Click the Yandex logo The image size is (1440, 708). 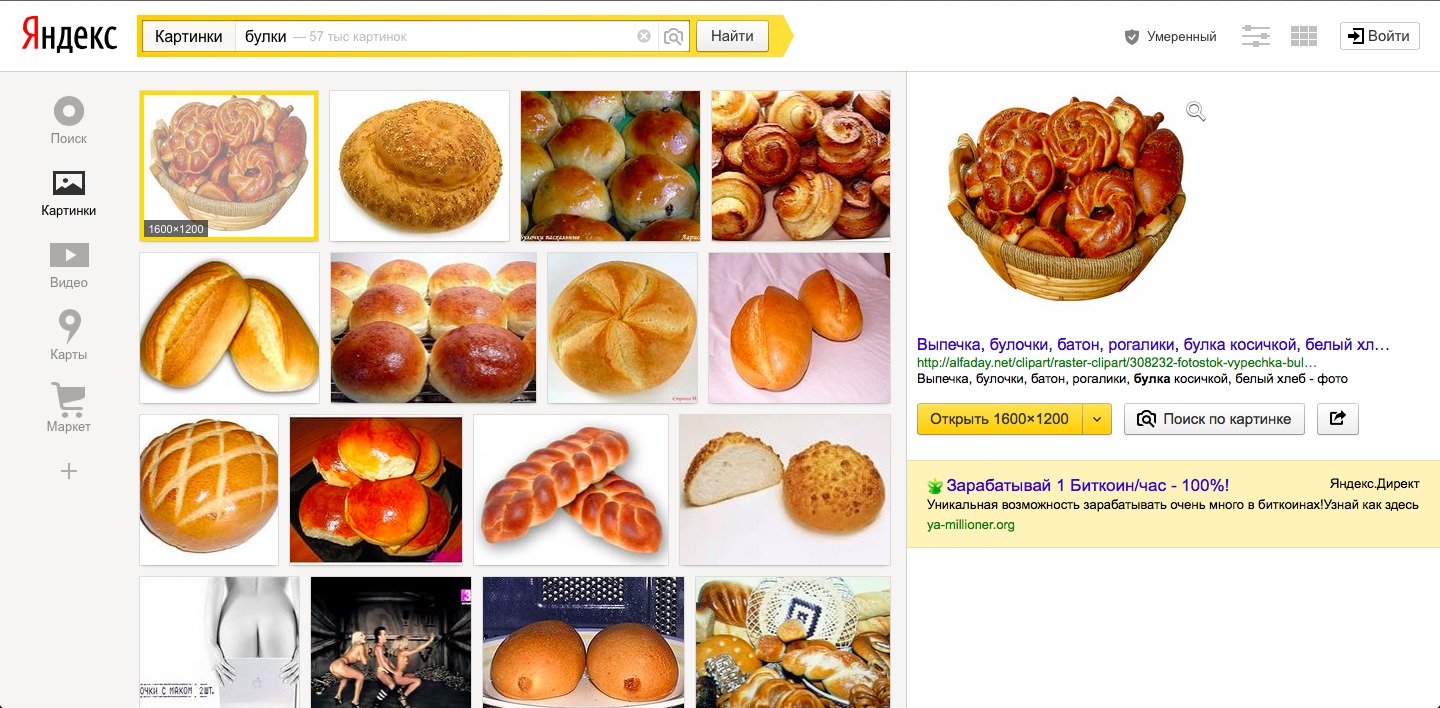point(69,36)
